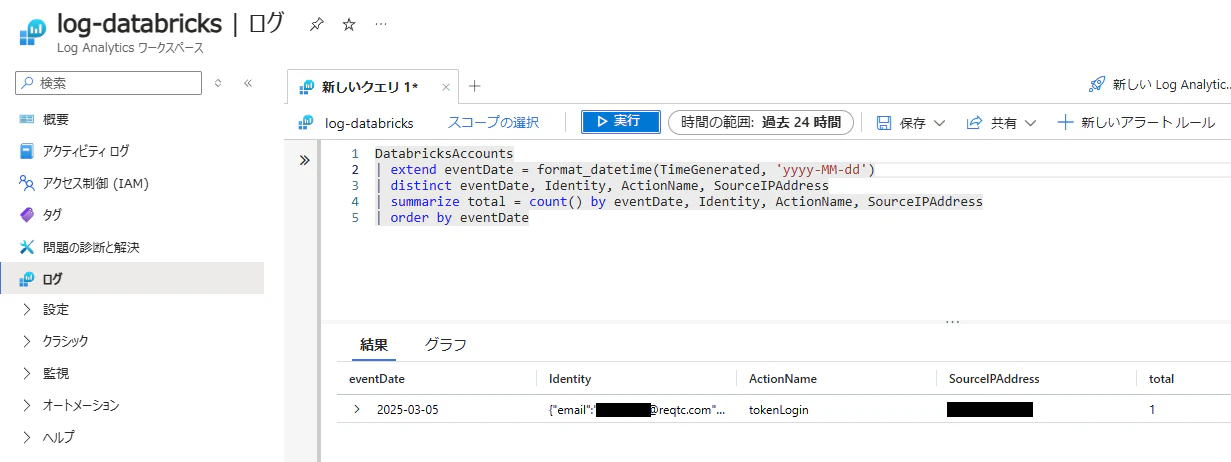
Task: Open the 共有 dropdown chevron
Action: pos(1031,123)
